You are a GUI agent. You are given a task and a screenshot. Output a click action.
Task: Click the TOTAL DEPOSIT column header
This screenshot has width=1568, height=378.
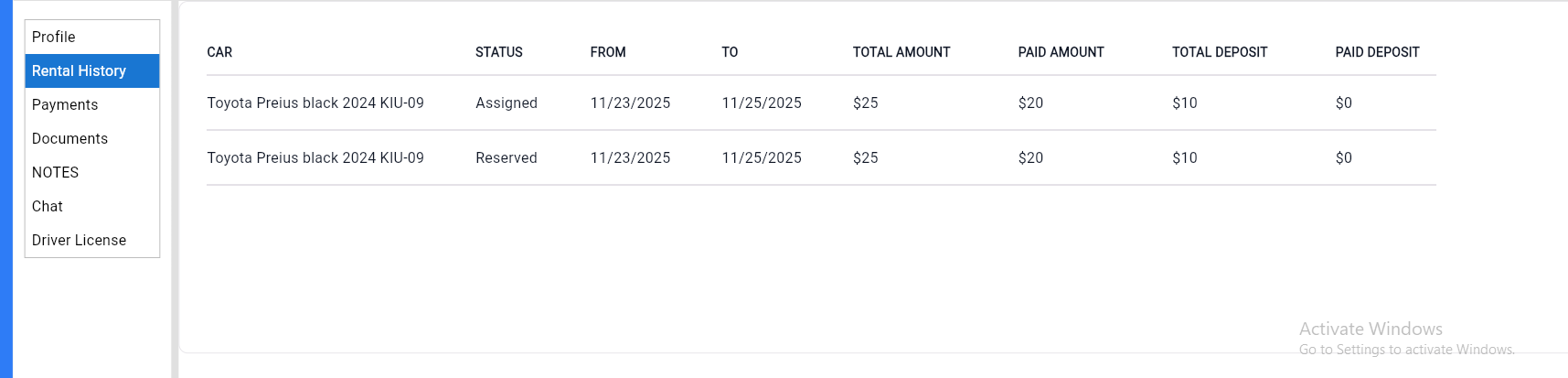point(1219,52)
